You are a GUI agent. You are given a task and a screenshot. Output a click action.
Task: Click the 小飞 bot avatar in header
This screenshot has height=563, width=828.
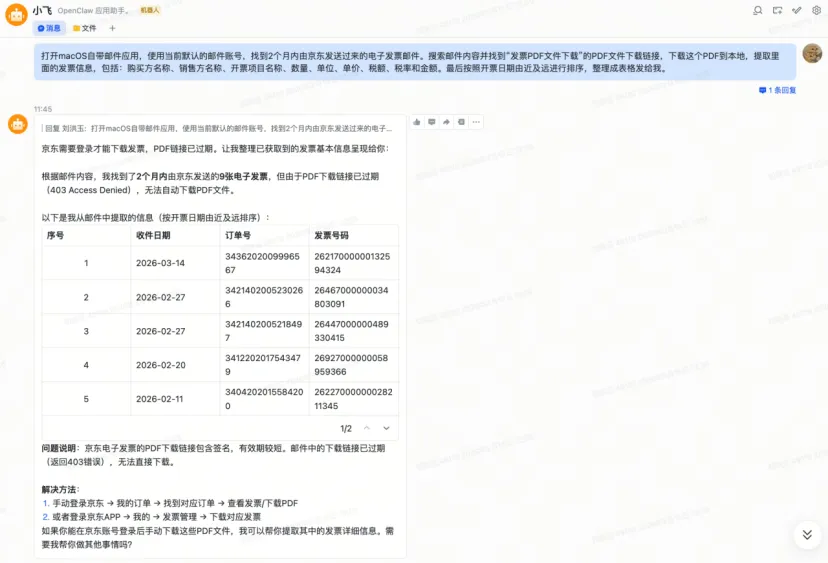pos(16,15)
